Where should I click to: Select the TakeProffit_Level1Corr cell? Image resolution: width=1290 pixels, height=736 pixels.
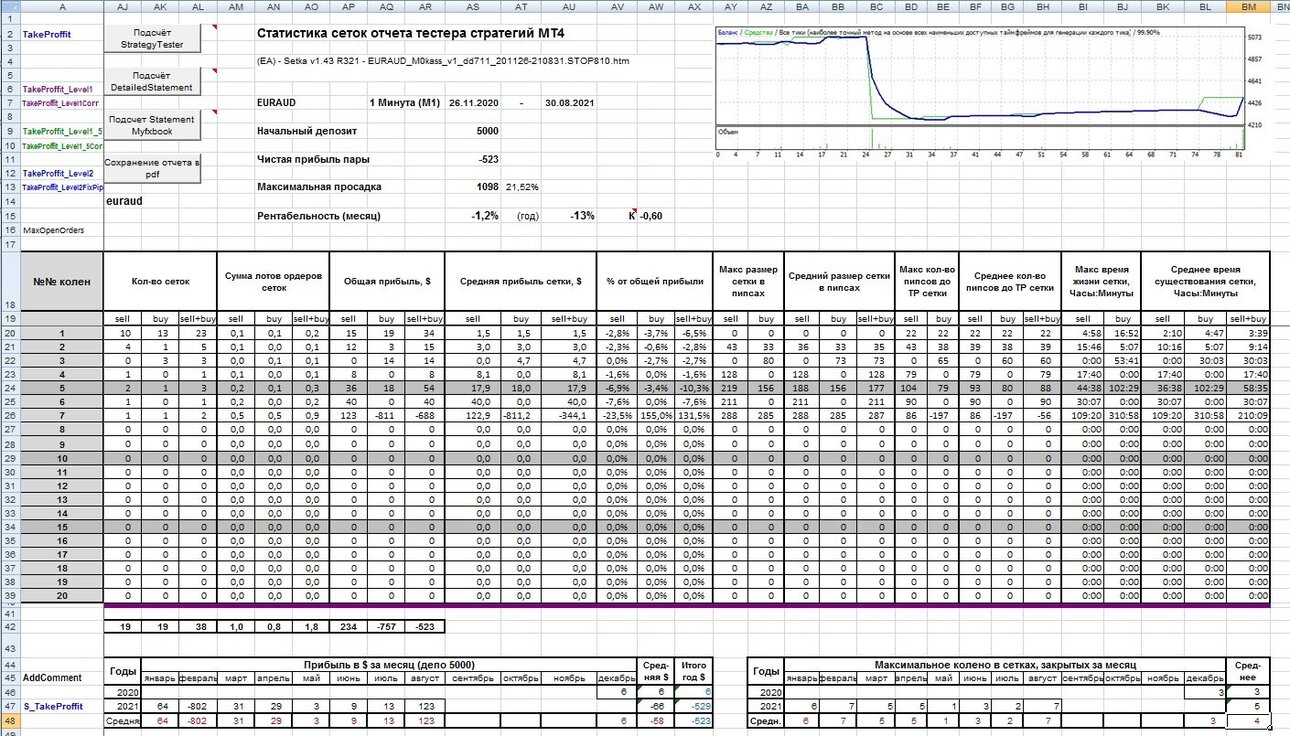pyautogui.click(x=60, y=103)
